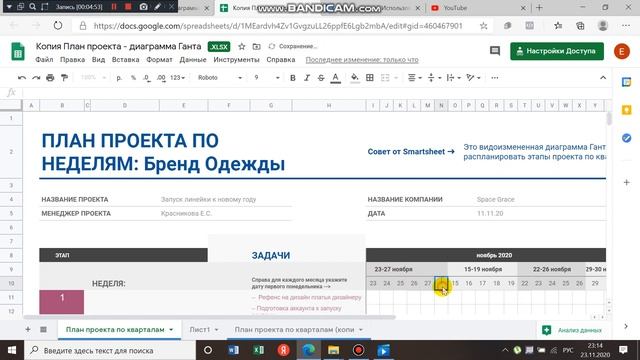Open Keep side panel icon
Image resolution: width=640 pixels, height=360 pixels.
[627, 110]
